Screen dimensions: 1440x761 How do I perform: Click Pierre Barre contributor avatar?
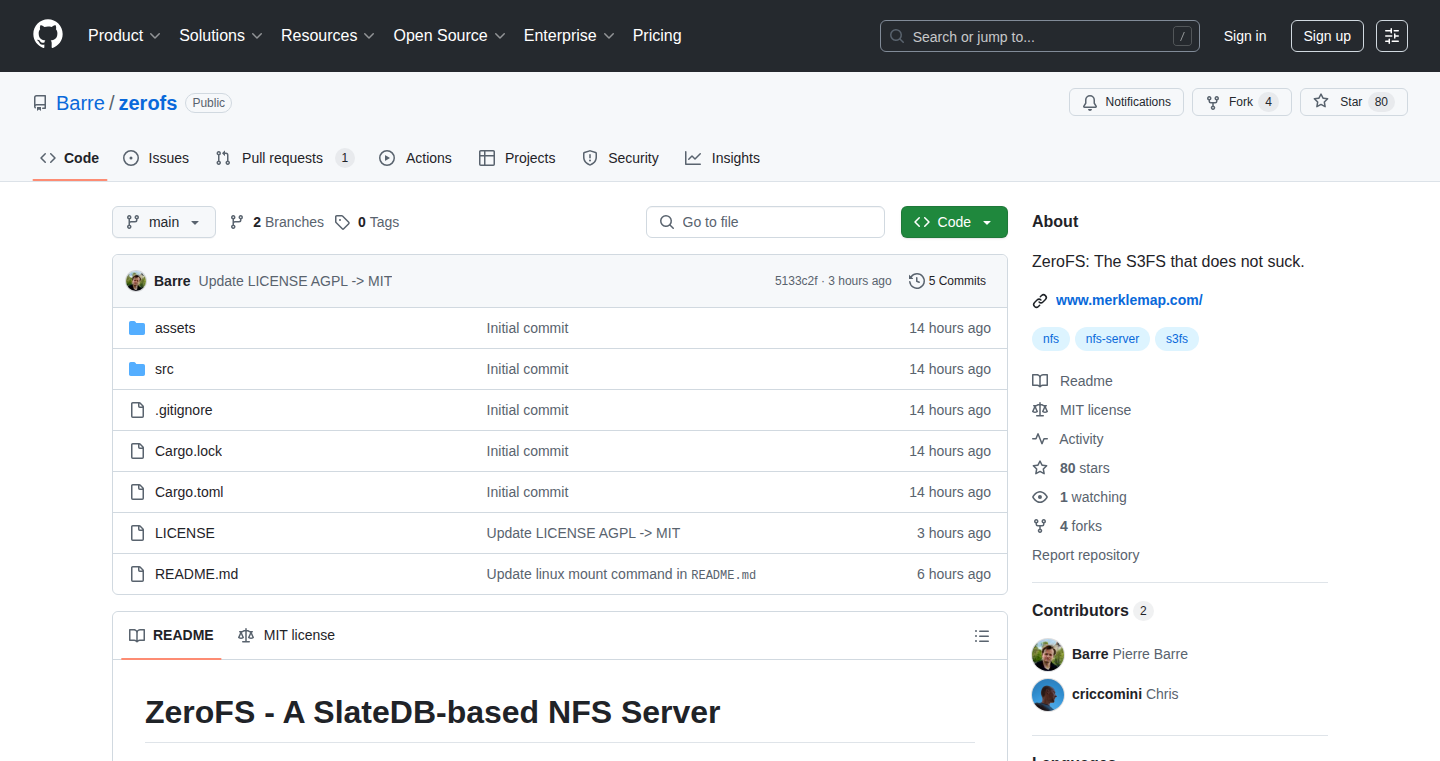(1048, 654)
